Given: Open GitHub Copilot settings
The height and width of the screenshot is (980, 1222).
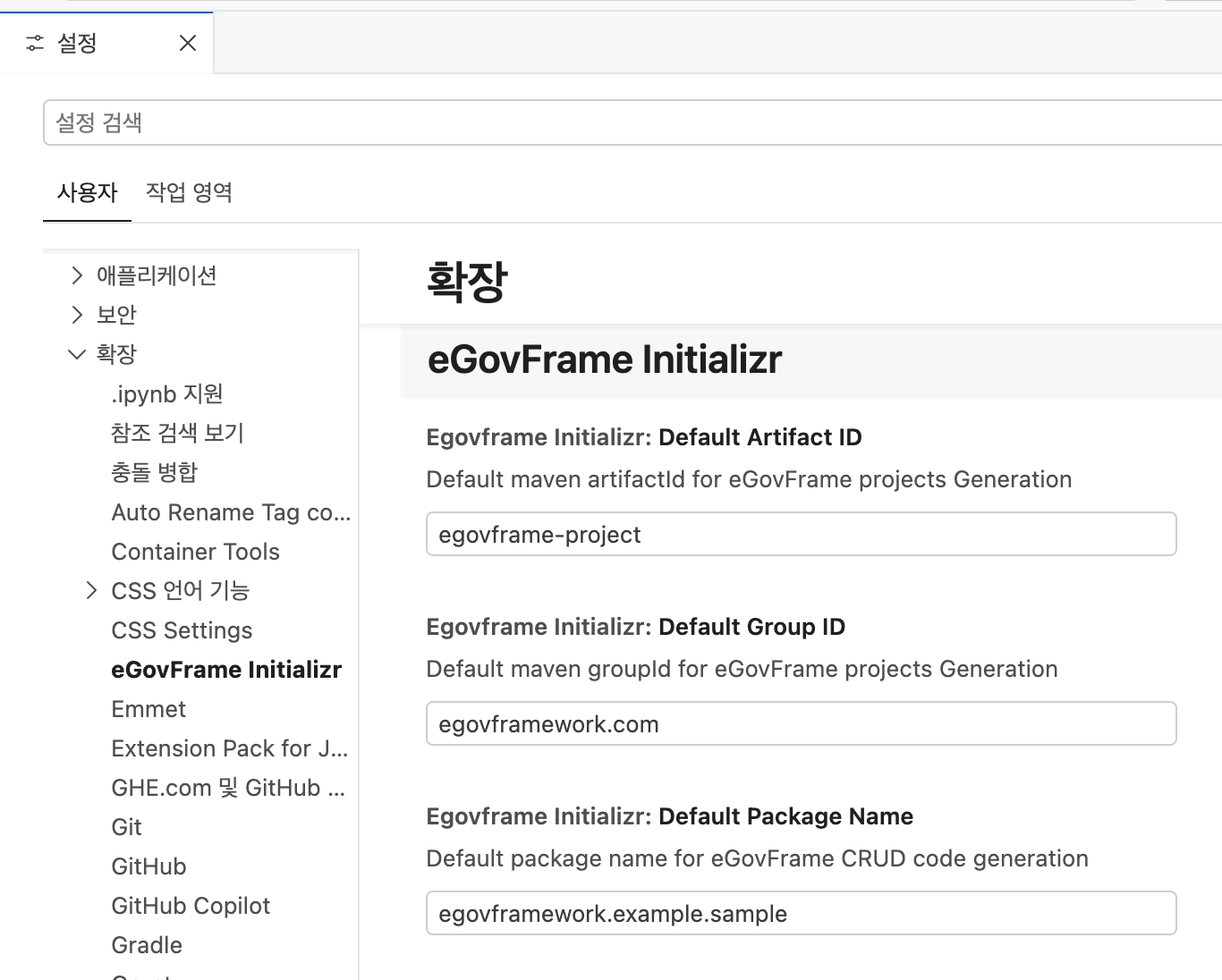Looking at the screenshot, I should [190, 905].
